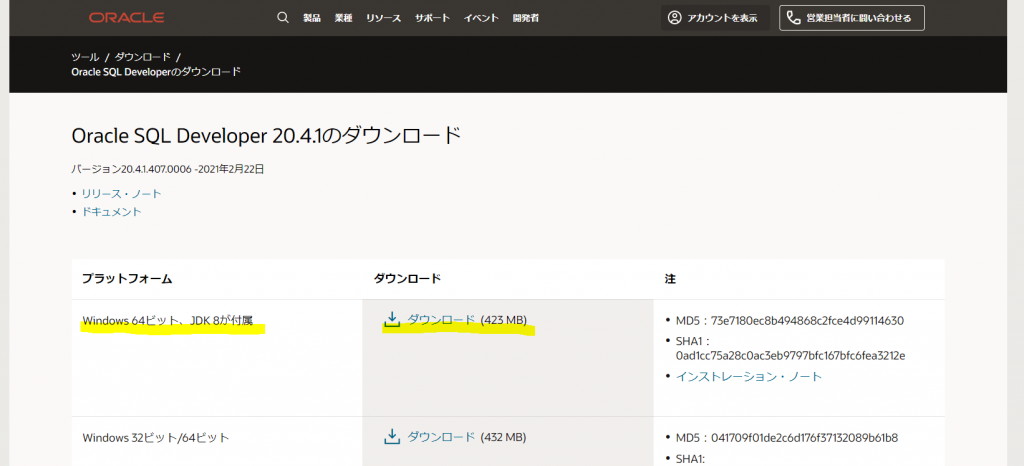Click the Oracle SQL Developerのダウンロード breadcrumb

point(156,72)
